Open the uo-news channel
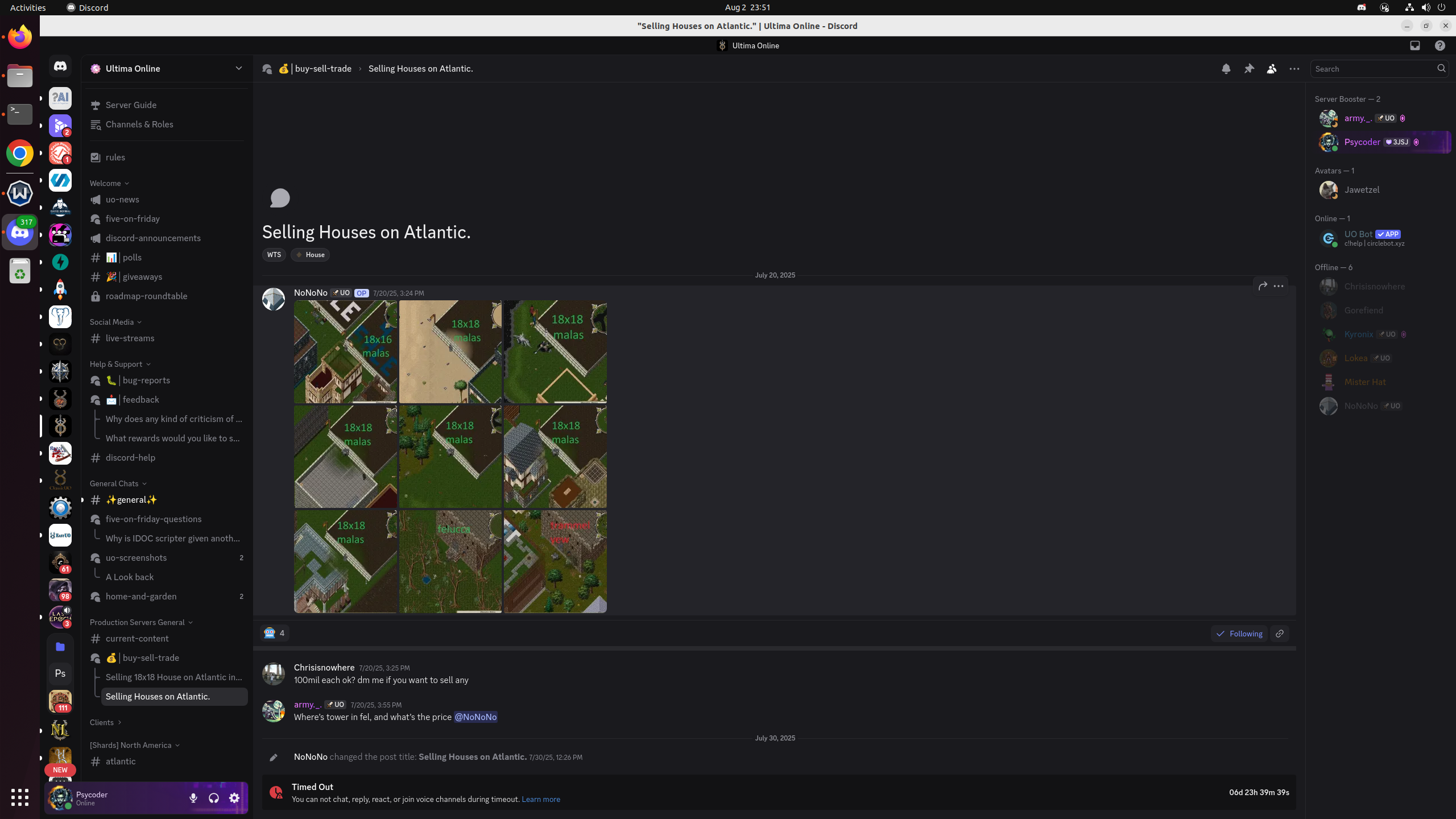1456x819 pixels. [167, 199]
